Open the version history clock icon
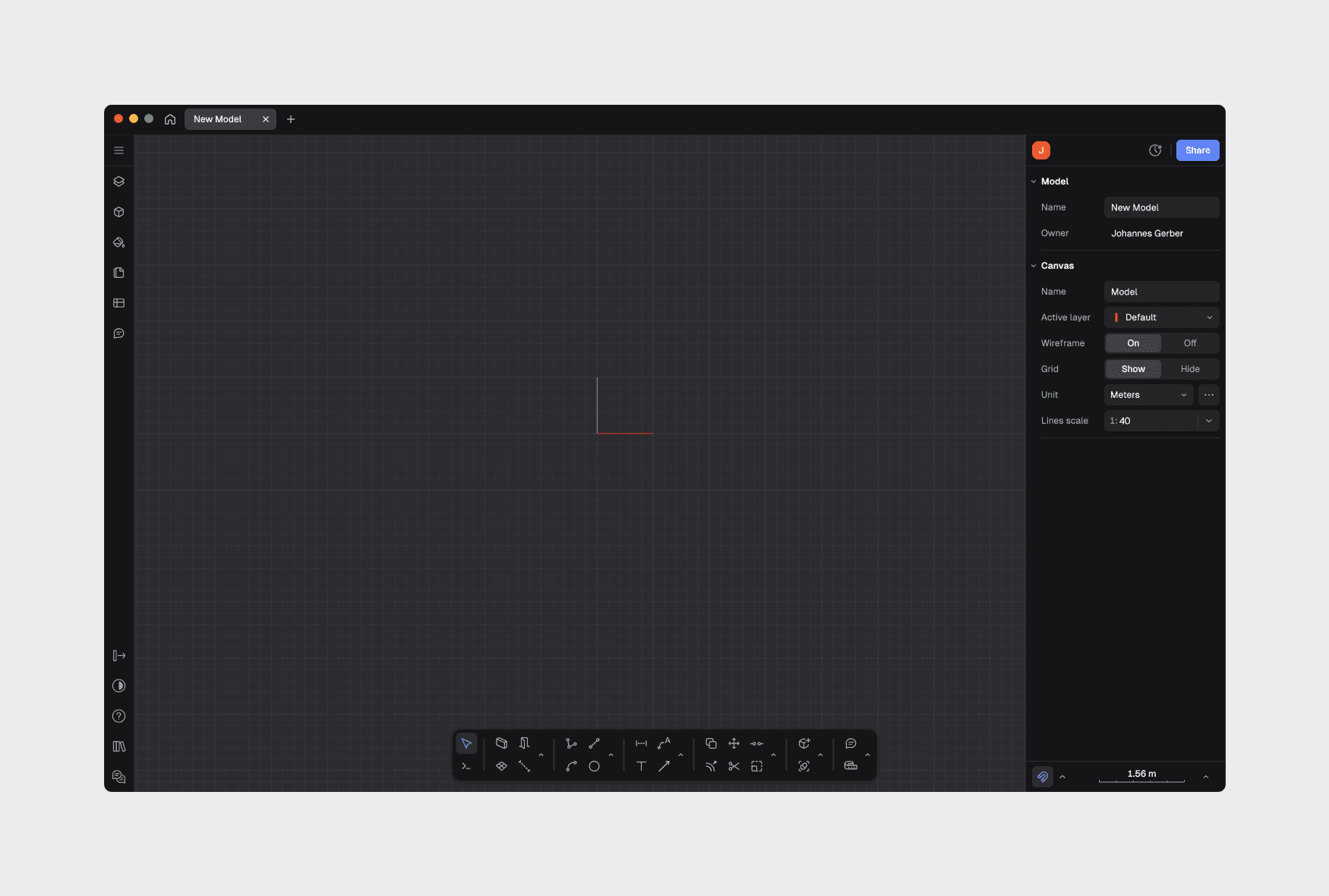The width and height of the screenshot is (1329, 896). click(1155, 150)
